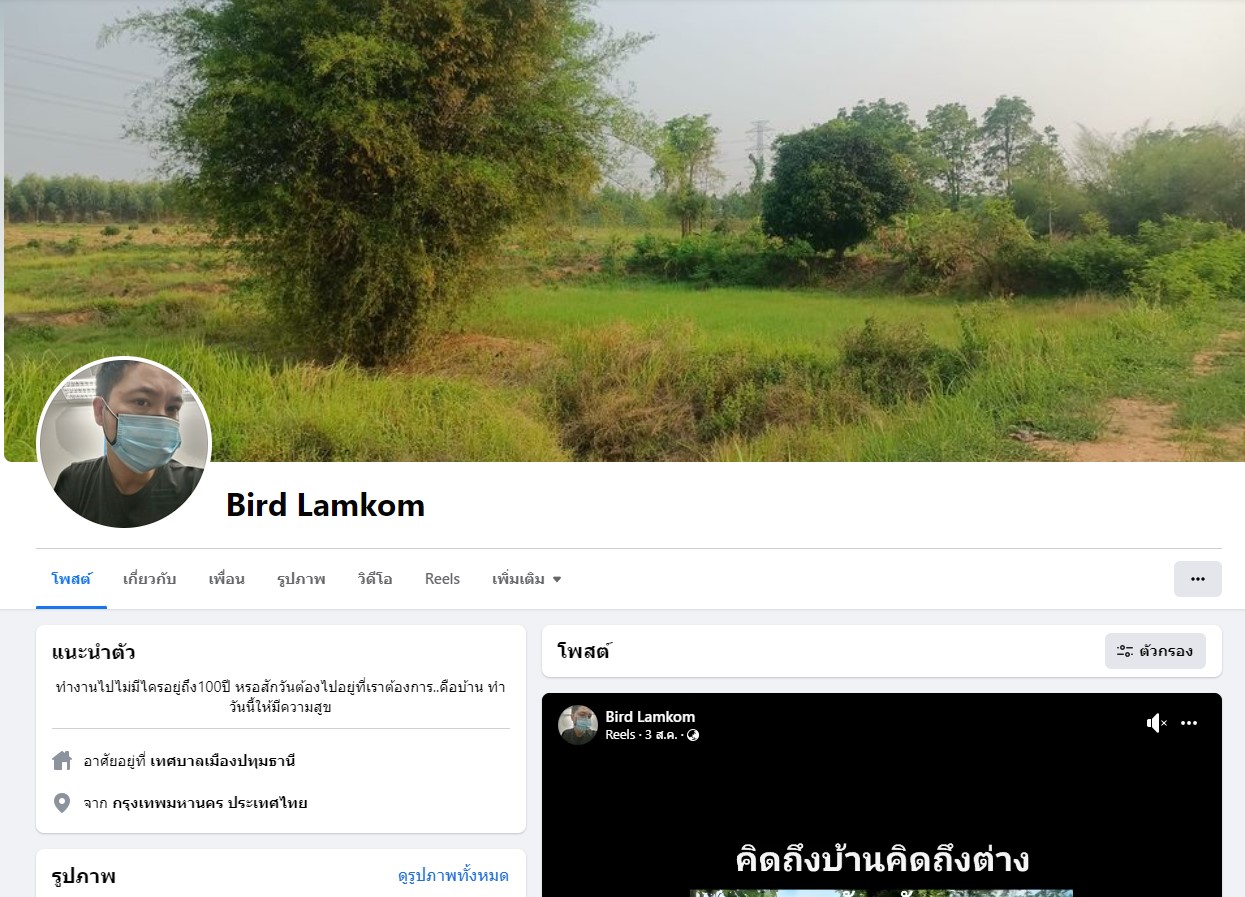
Task: Click the เทศบาลเมืองปทุมธานี location link
Action: coord(222,761)
